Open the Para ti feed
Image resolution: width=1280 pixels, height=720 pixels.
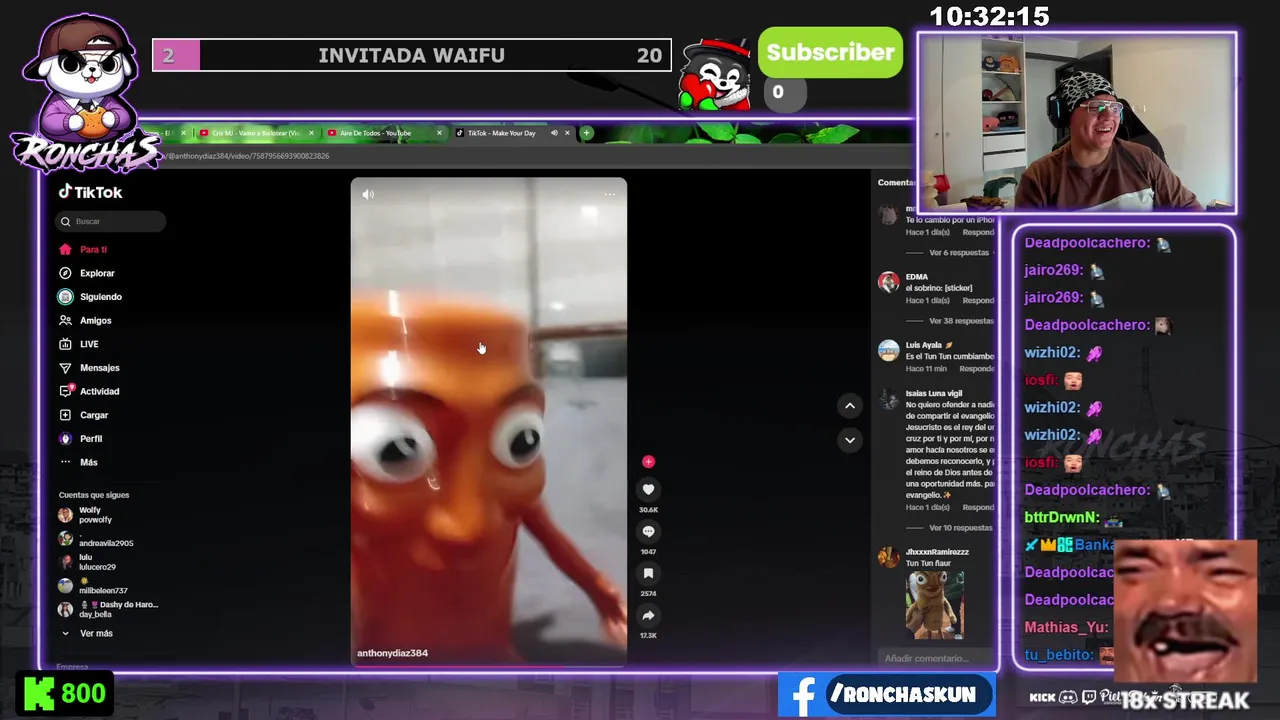click(x=93, y=249)
